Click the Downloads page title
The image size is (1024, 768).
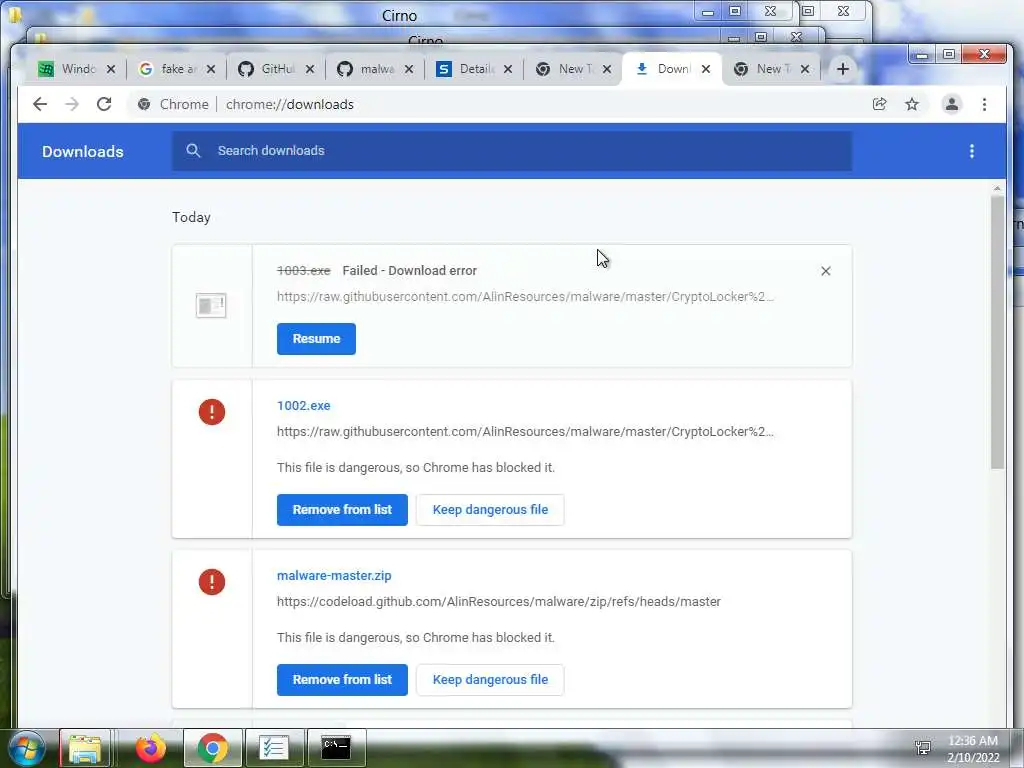click(83, 152)
